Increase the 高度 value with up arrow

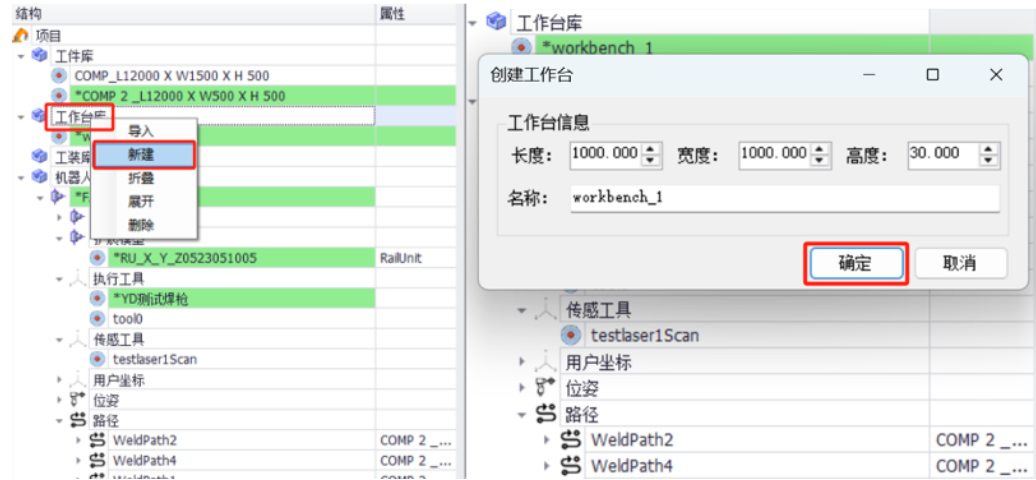(x=989, y=148)
